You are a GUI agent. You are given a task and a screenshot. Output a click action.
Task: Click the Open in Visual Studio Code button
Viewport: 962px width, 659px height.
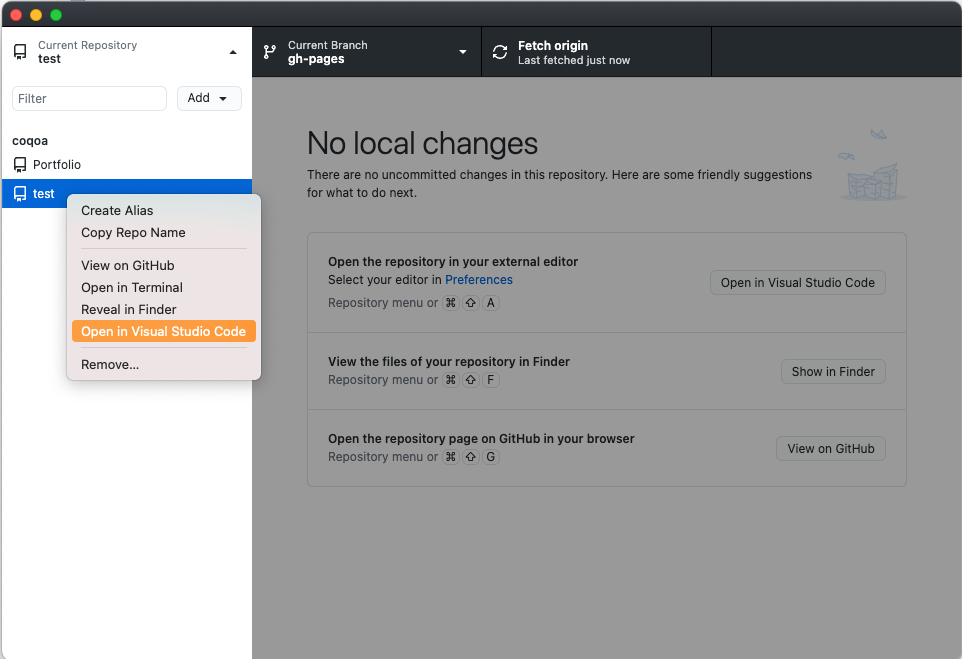[798, 283]
